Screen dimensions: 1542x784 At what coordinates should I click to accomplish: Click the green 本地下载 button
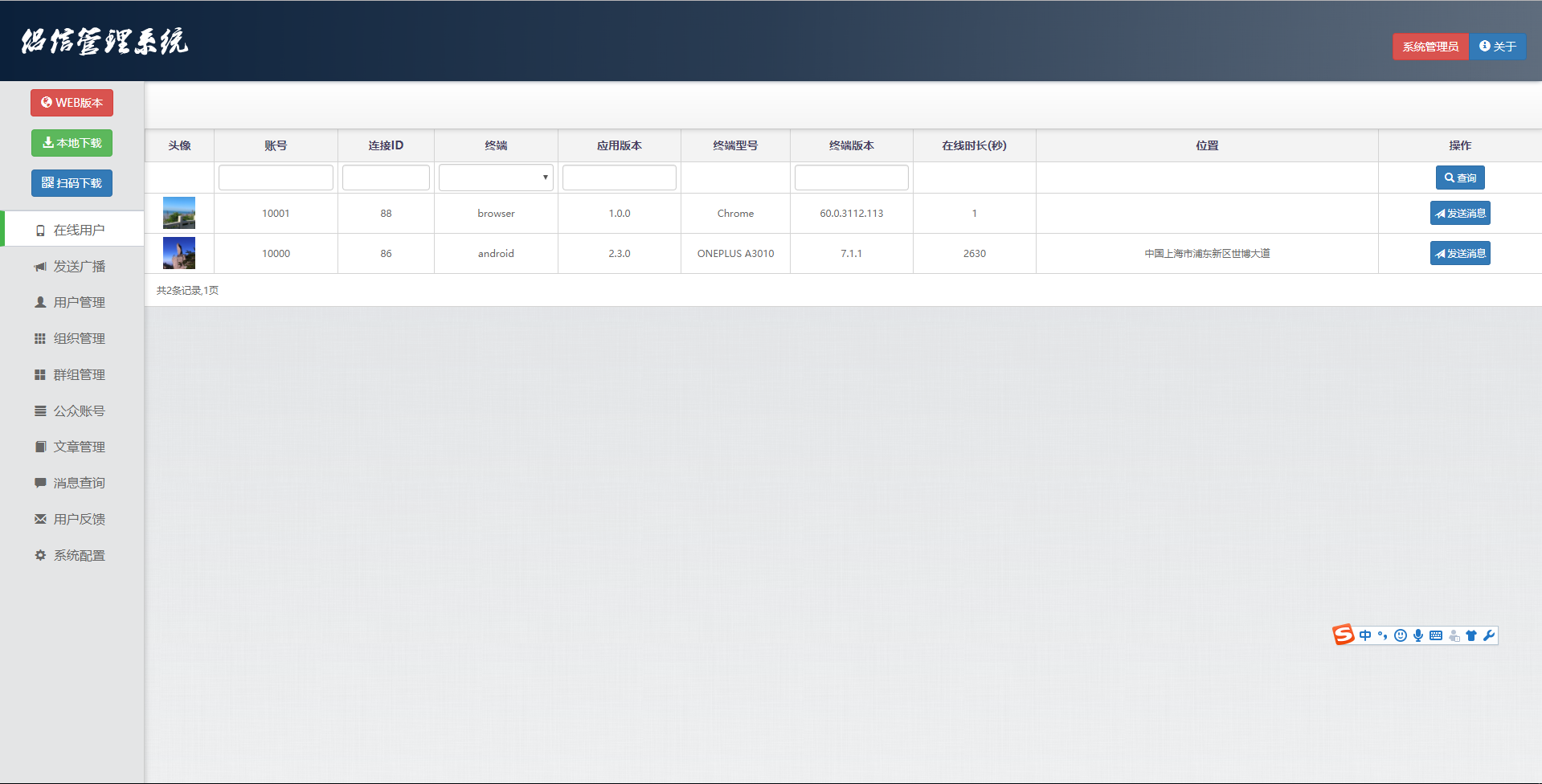tap(72, 143)
